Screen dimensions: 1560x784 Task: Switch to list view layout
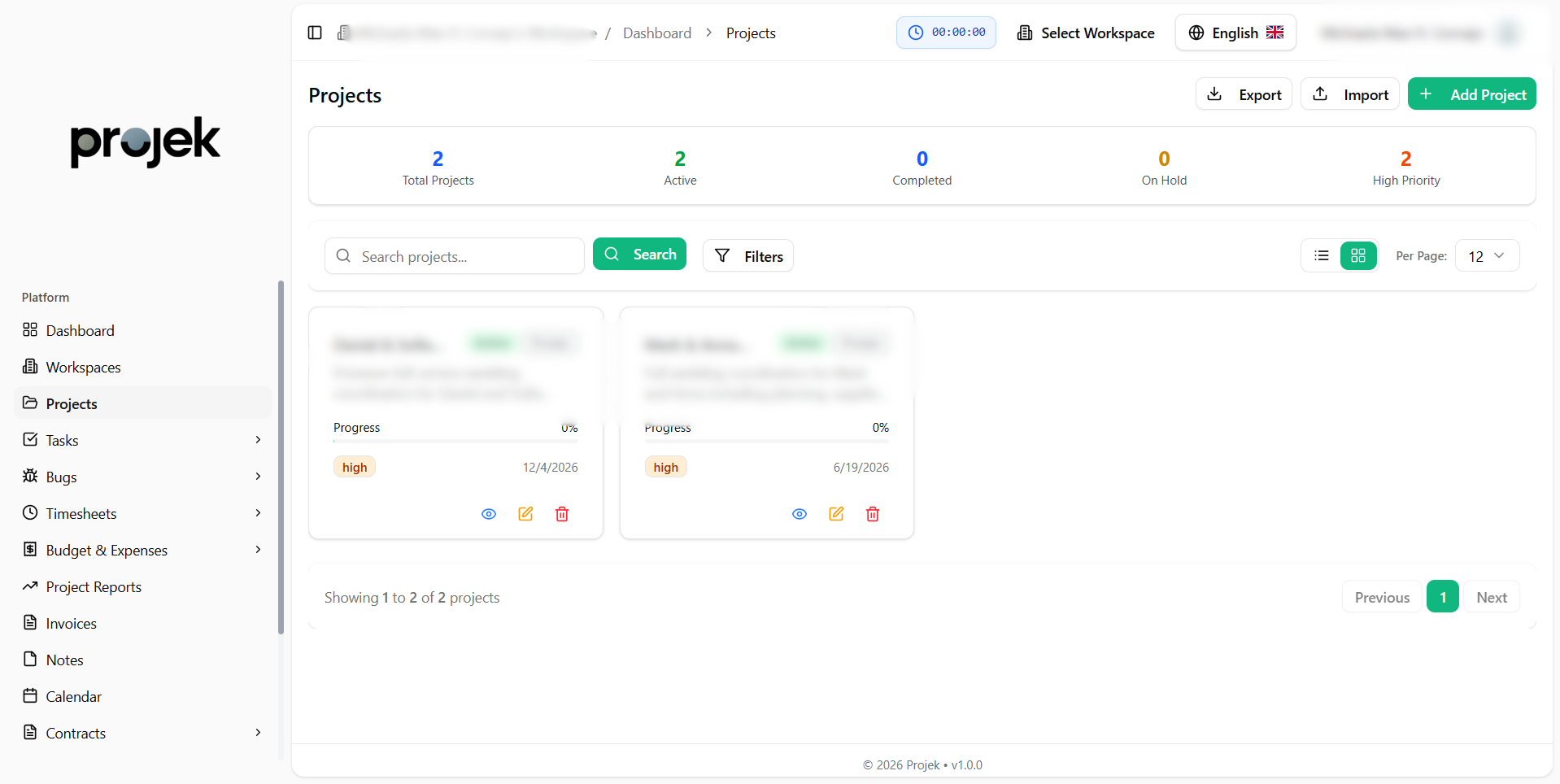click(x=1322, y=256)
